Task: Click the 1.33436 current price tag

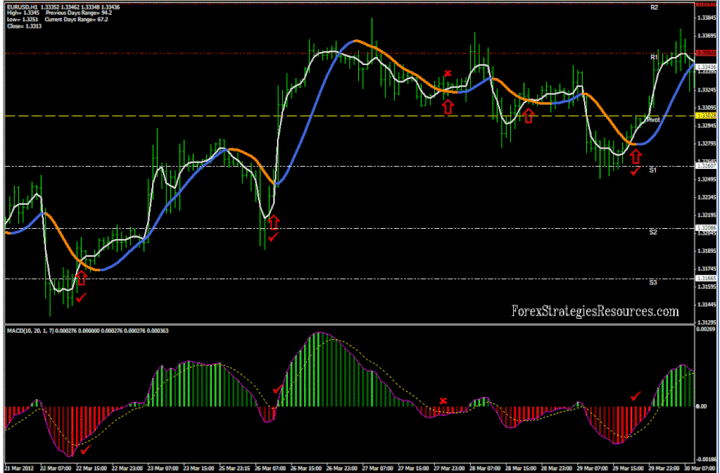Action: tap(706, 67)
